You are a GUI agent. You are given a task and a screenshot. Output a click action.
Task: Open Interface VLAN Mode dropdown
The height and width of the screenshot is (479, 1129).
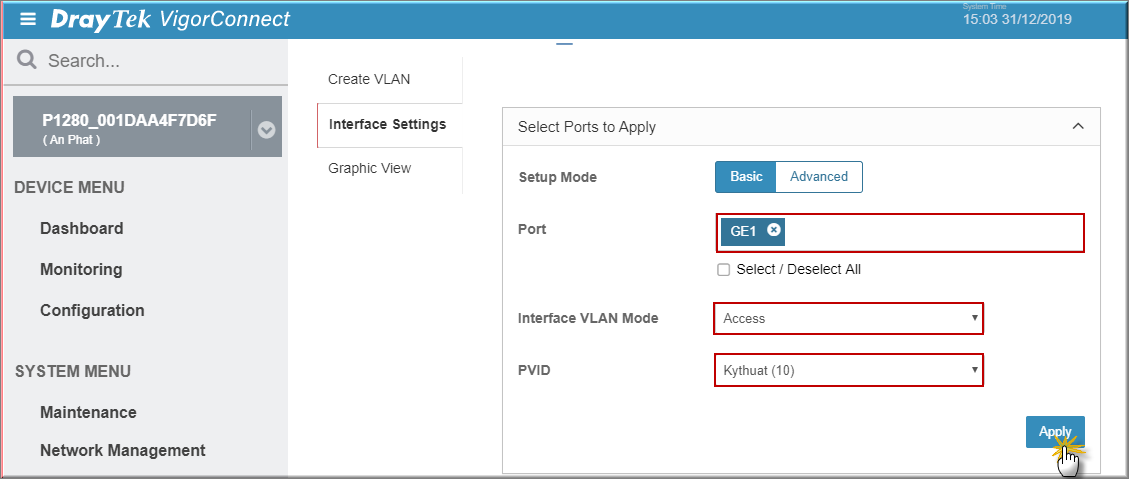click(x=848, y=318)
